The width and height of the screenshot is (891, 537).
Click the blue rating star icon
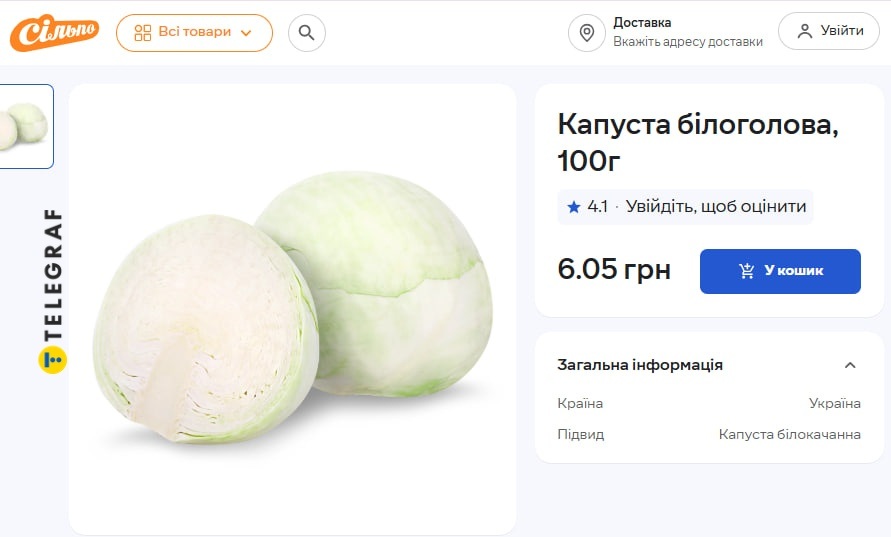574,207
